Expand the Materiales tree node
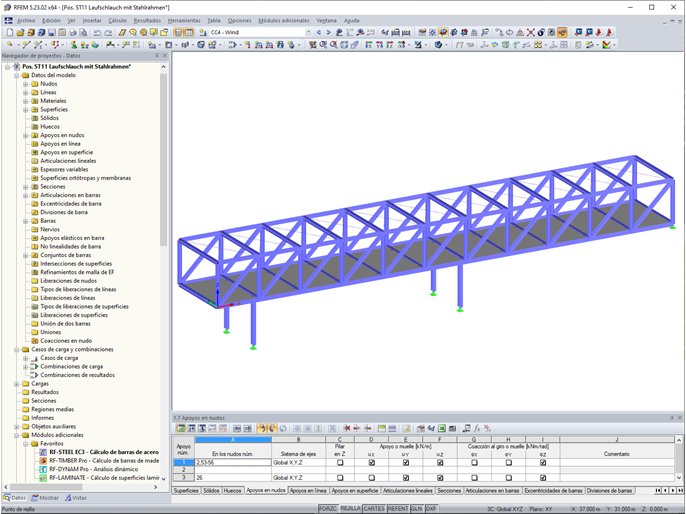 [x=25, y=101]
